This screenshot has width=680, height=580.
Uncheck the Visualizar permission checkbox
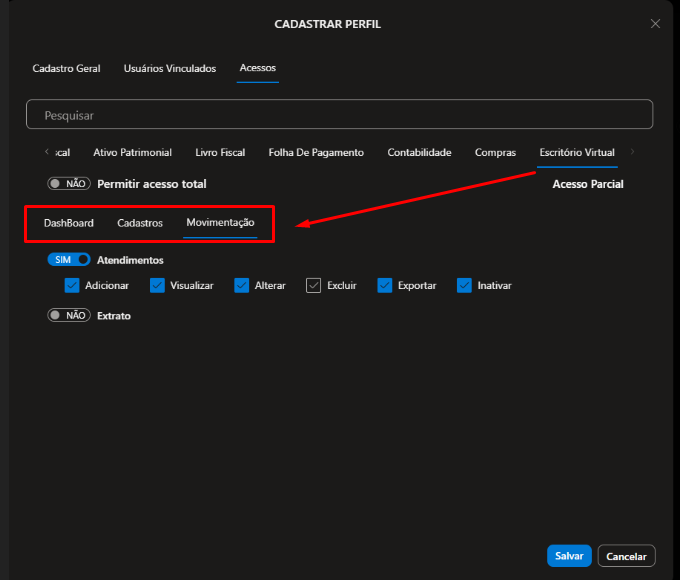click(x=157, y=285)
